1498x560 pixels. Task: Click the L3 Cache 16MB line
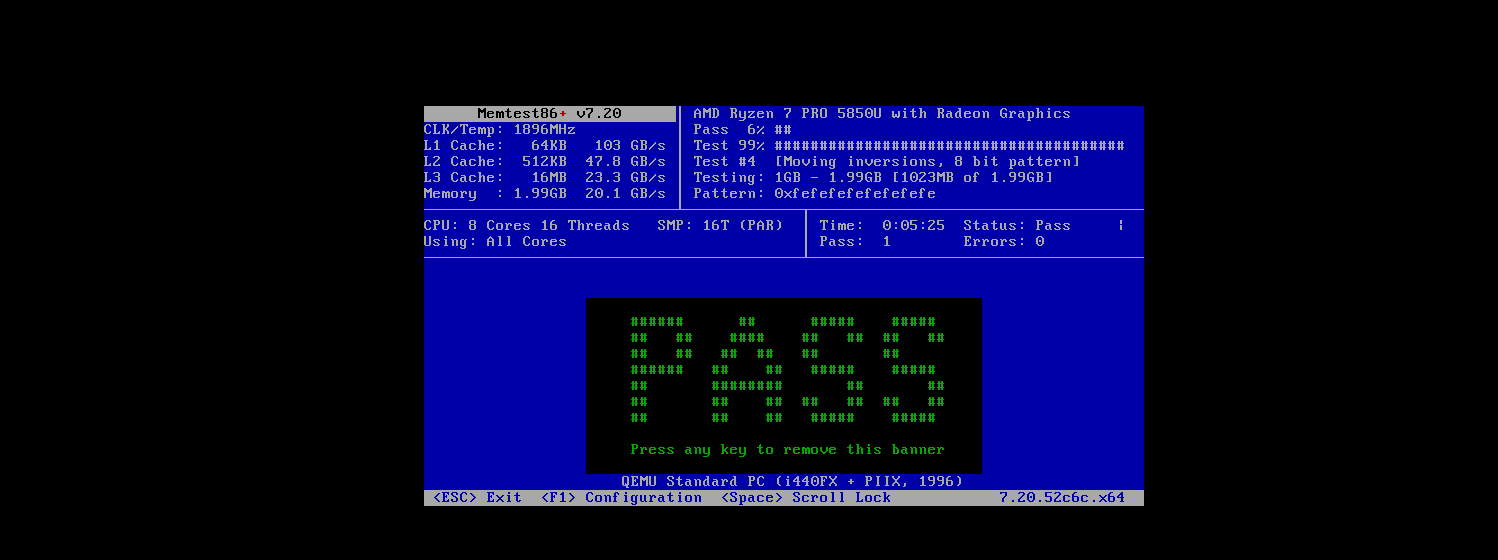pyautogui.click(x=544, y=178)
